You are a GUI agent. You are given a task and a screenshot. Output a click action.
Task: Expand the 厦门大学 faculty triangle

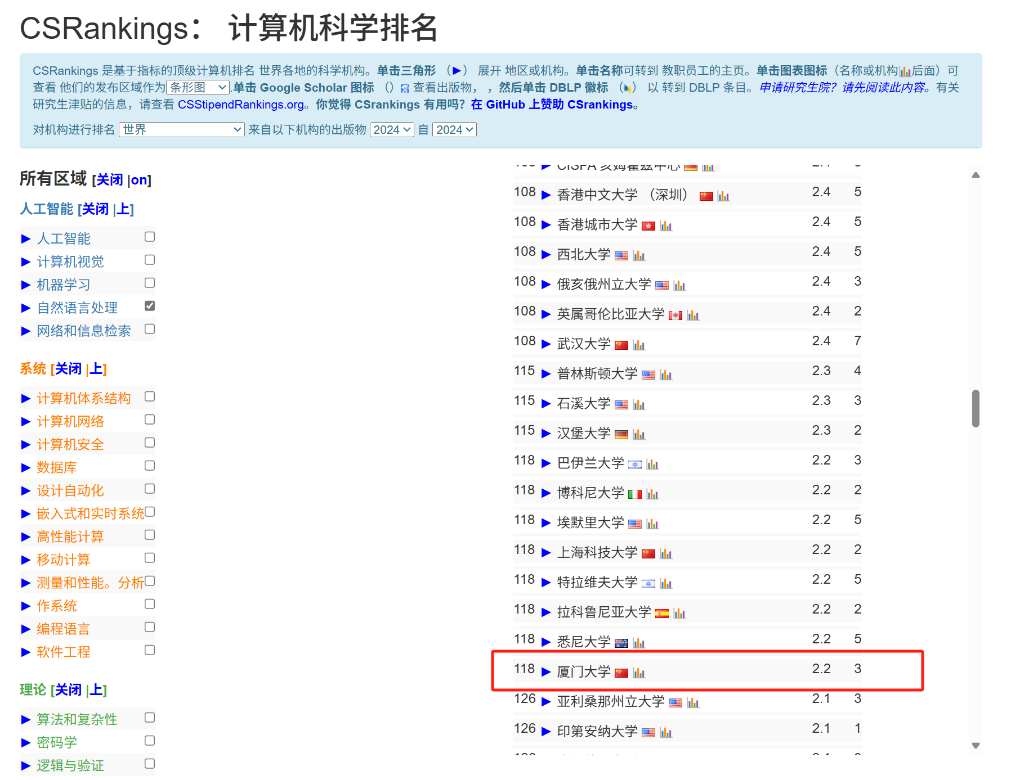pos(546,672)
